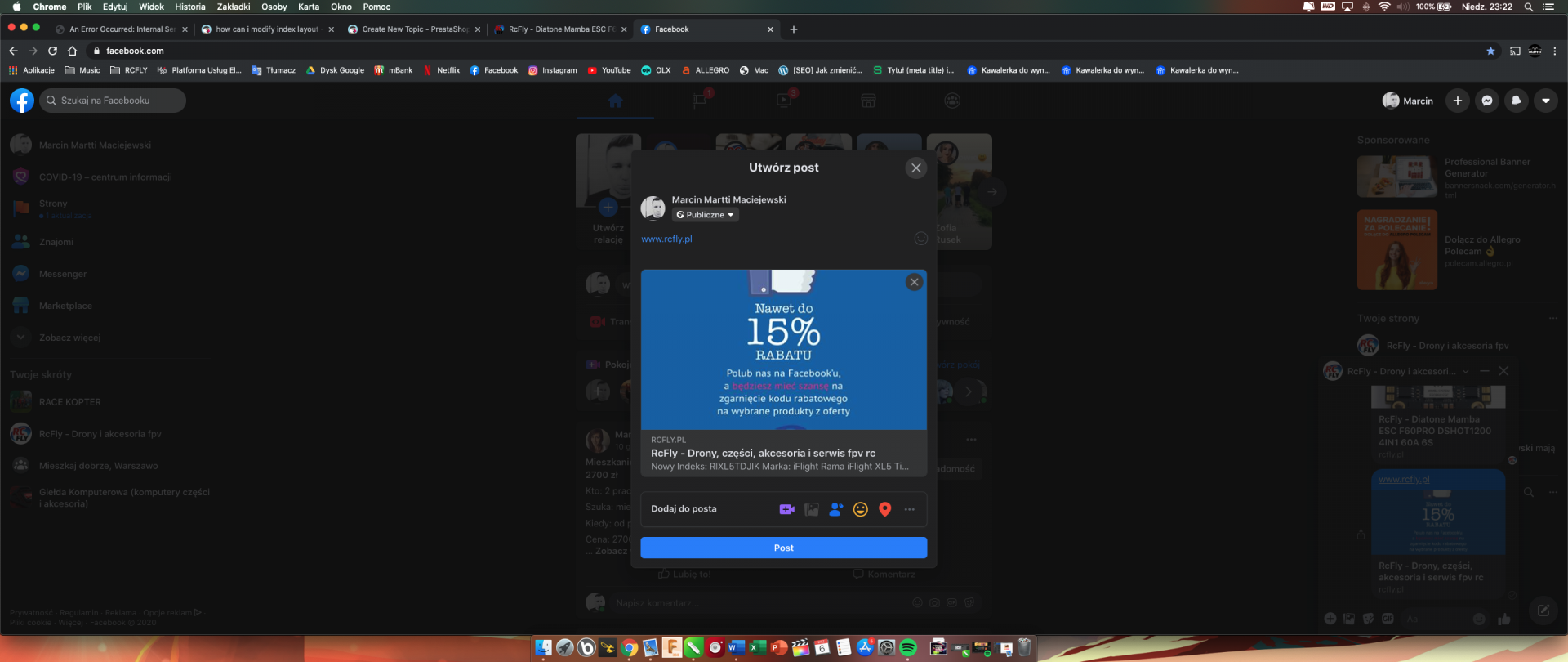Click the Facebook logo
The image size is (1568, 662).
click(x=22, y=101)
